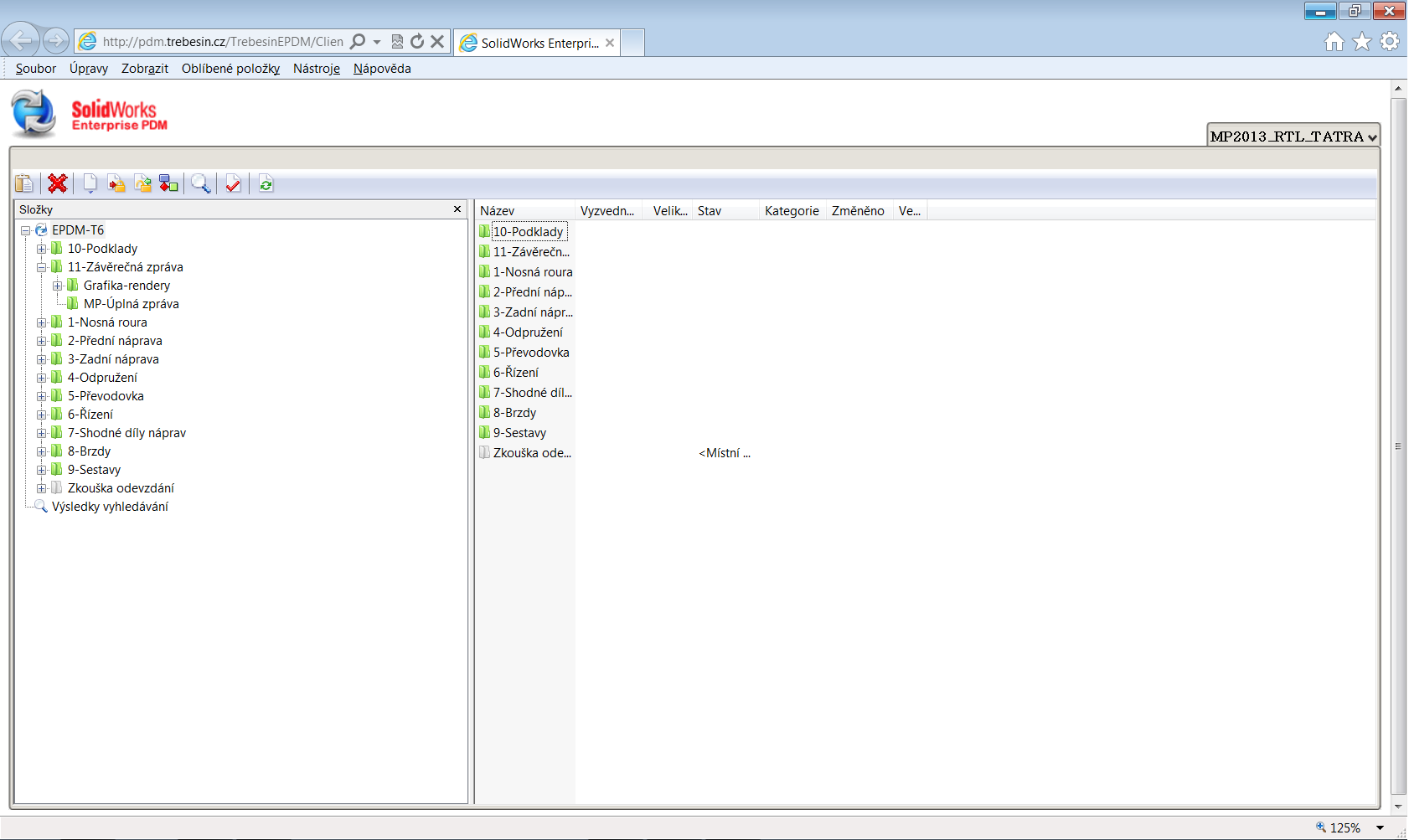1409x840 pixels.
Task: Click the Check Out lock icon
Action: pyautogui.click(x=143, y=183)
